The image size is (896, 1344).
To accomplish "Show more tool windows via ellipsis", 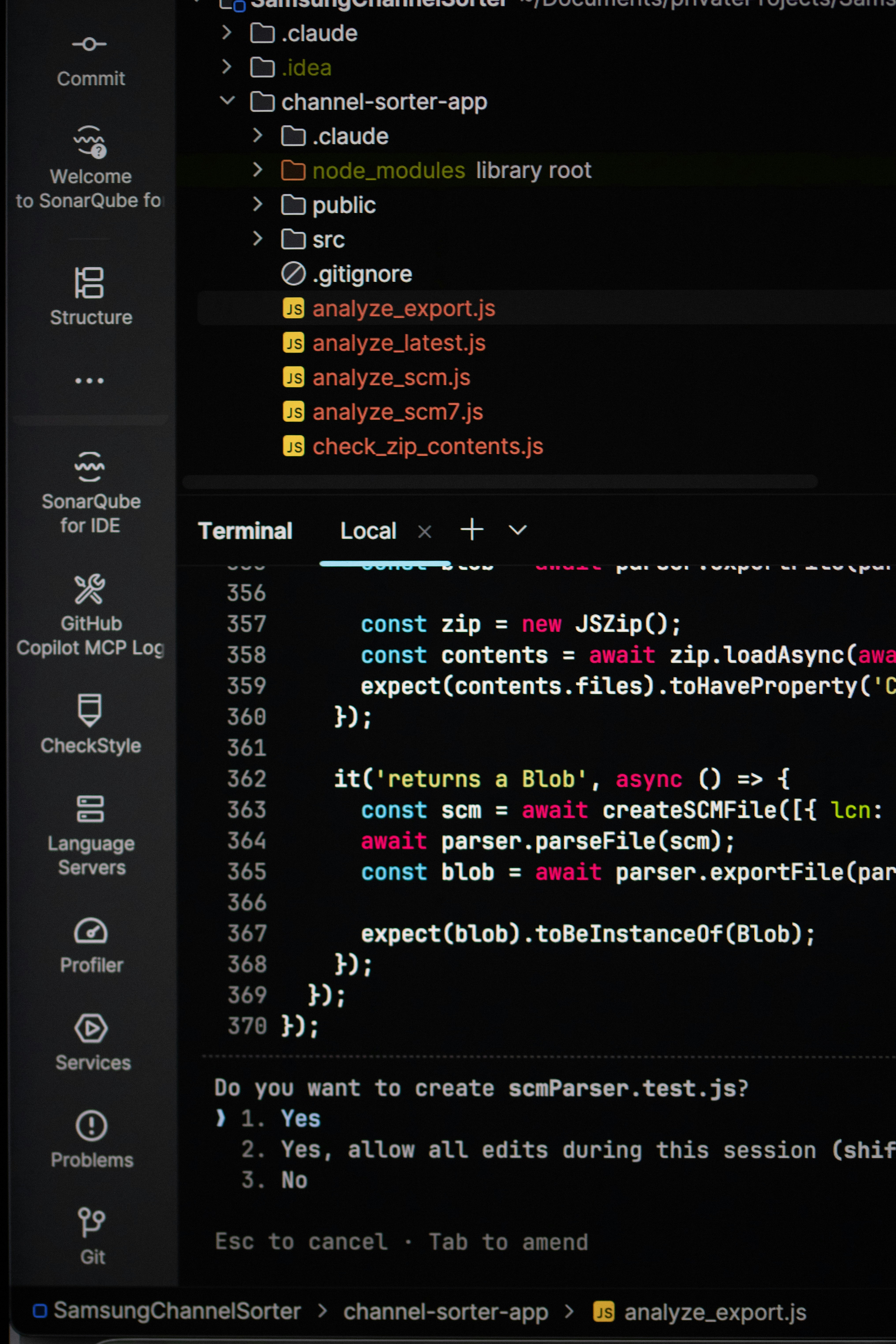I will (89, 381).
